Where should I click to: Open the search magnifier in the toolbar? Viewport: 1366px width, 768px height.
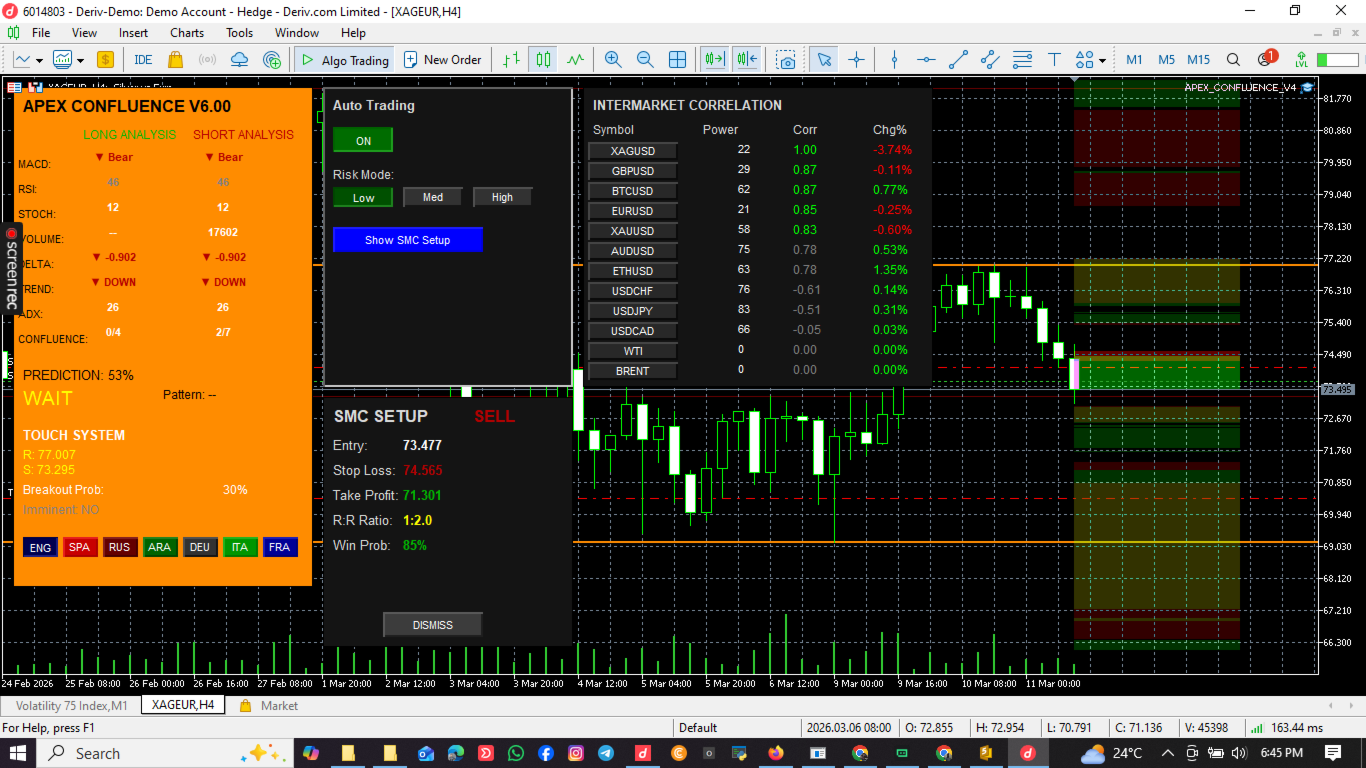pos(1234,60)
